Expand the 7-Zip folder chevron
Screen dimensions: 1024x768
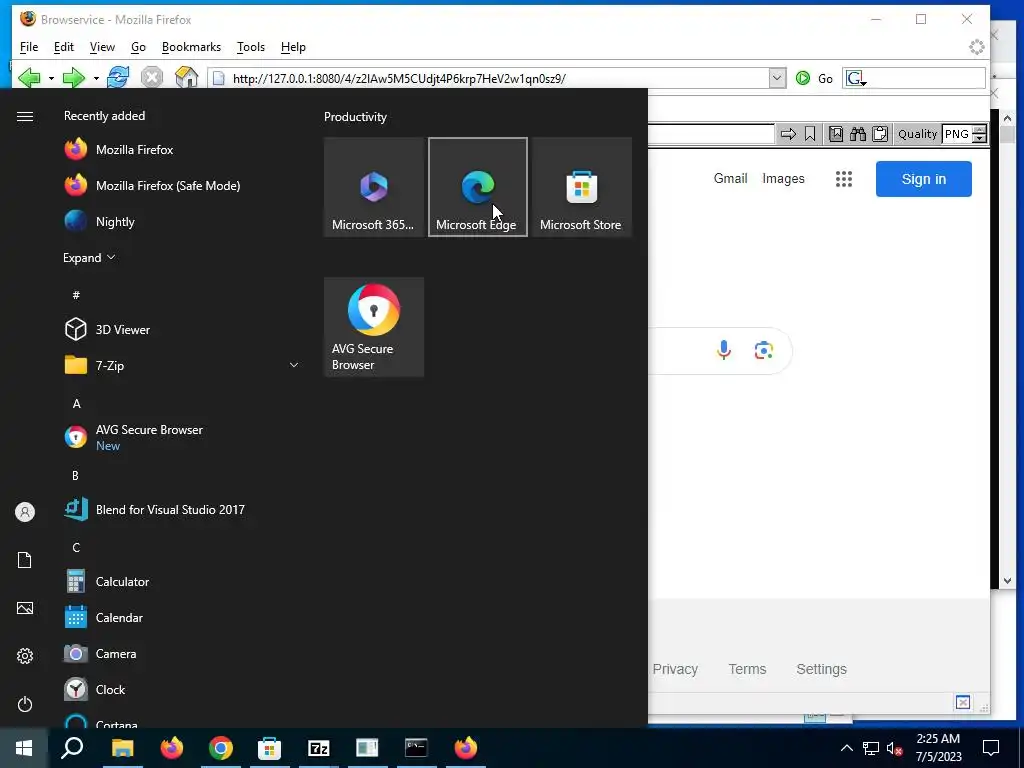pos(294,365)
